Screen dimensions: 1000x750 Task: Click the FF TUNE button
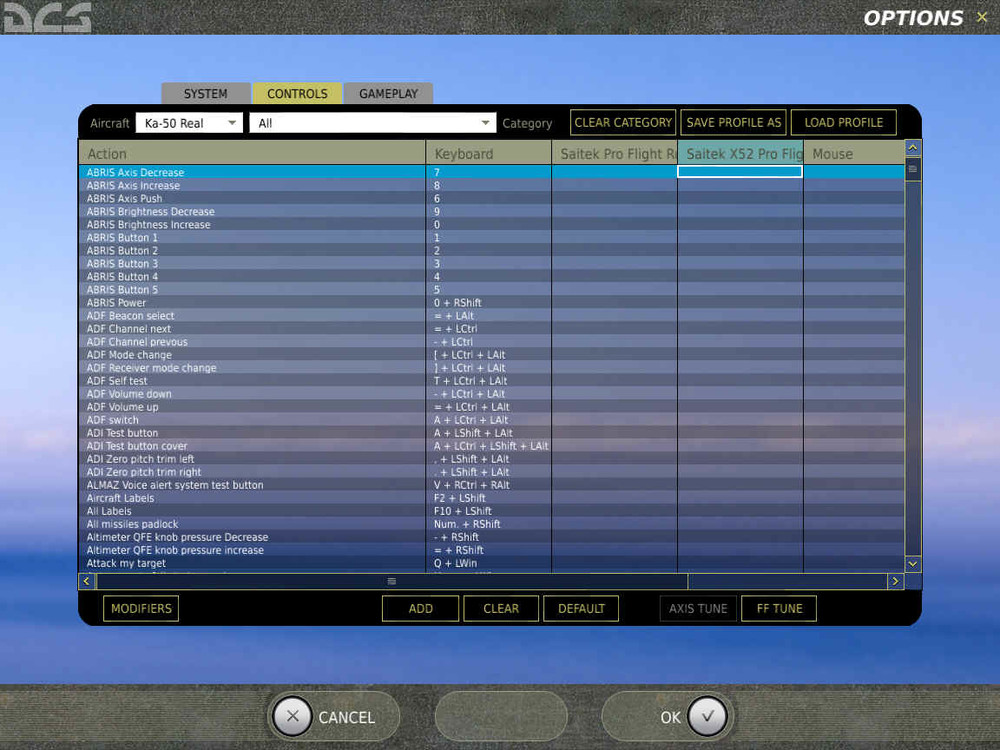[779, 608]
